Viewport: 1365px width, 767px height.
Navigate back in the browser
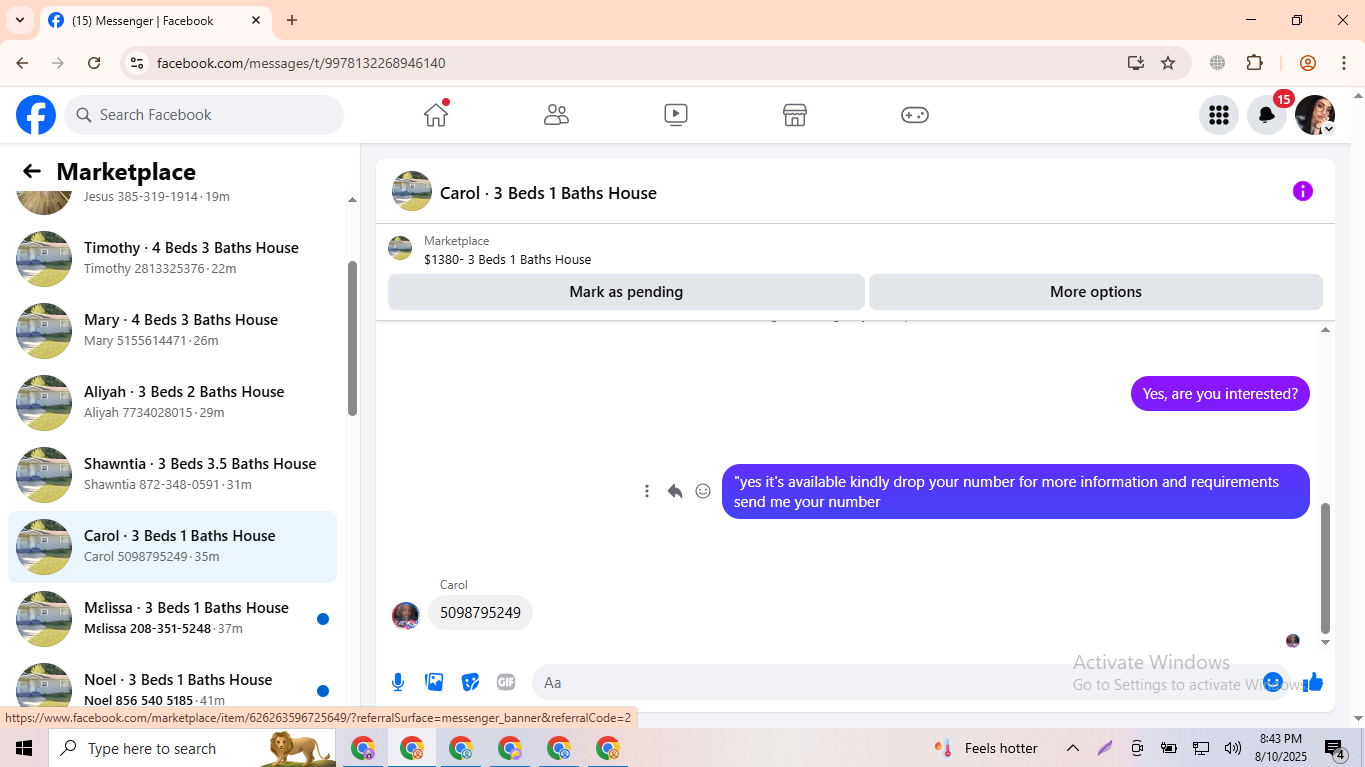click(x=22, y=63)
